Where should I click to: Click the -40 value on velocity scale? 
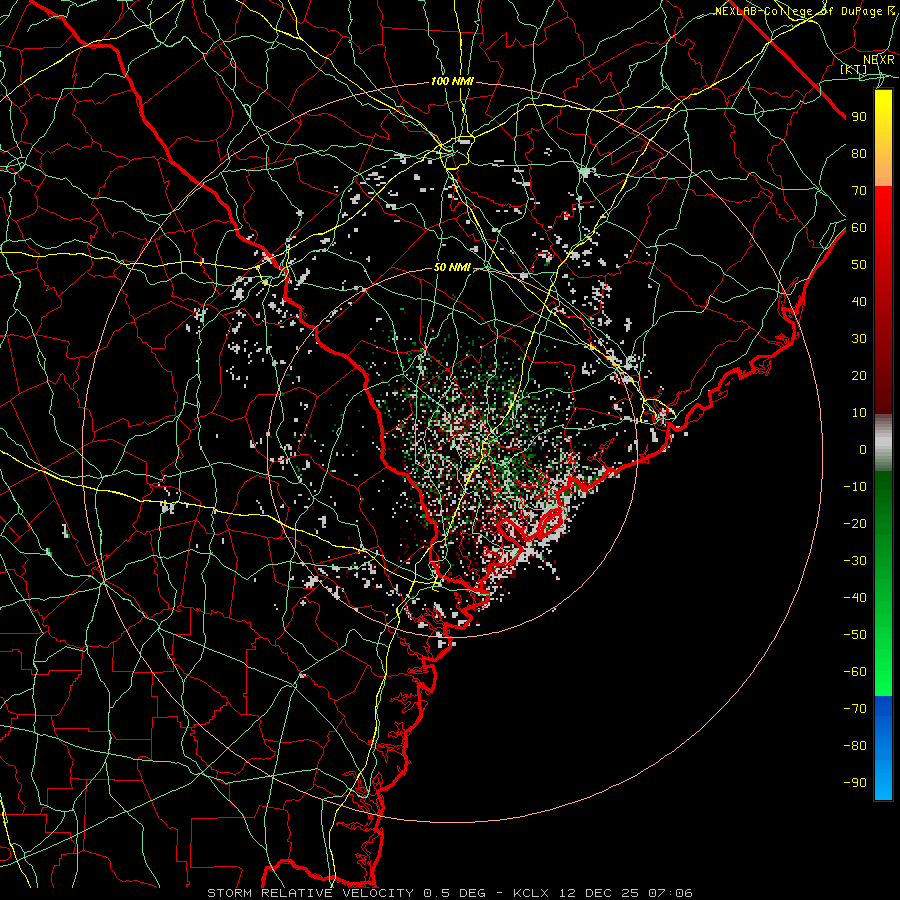(x=855, y=598)
